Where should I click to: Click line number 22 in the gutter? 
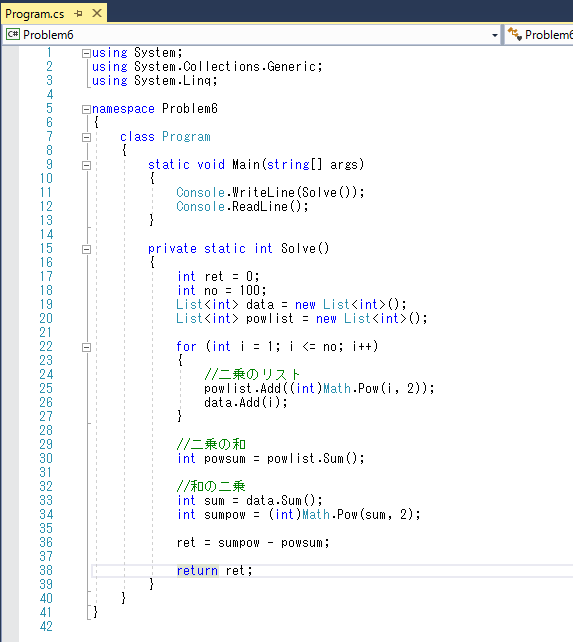[46, 346]
